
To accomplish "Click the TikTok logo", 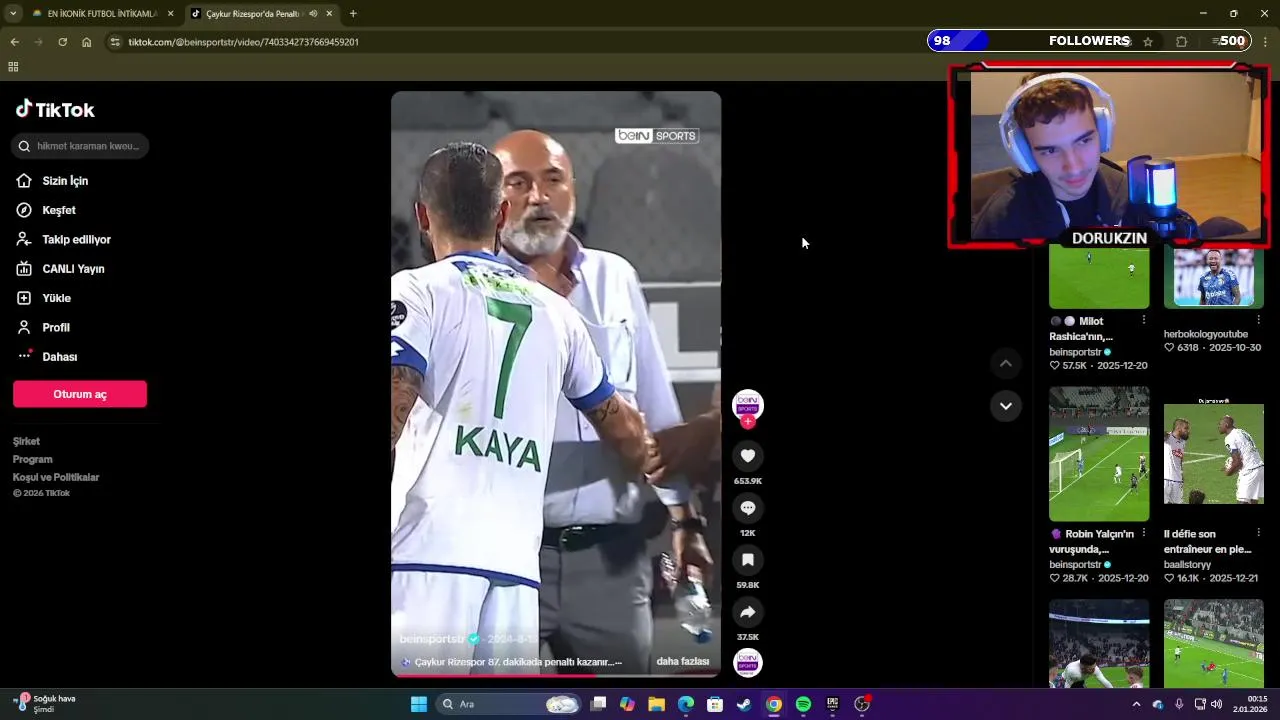I will 55,110.
